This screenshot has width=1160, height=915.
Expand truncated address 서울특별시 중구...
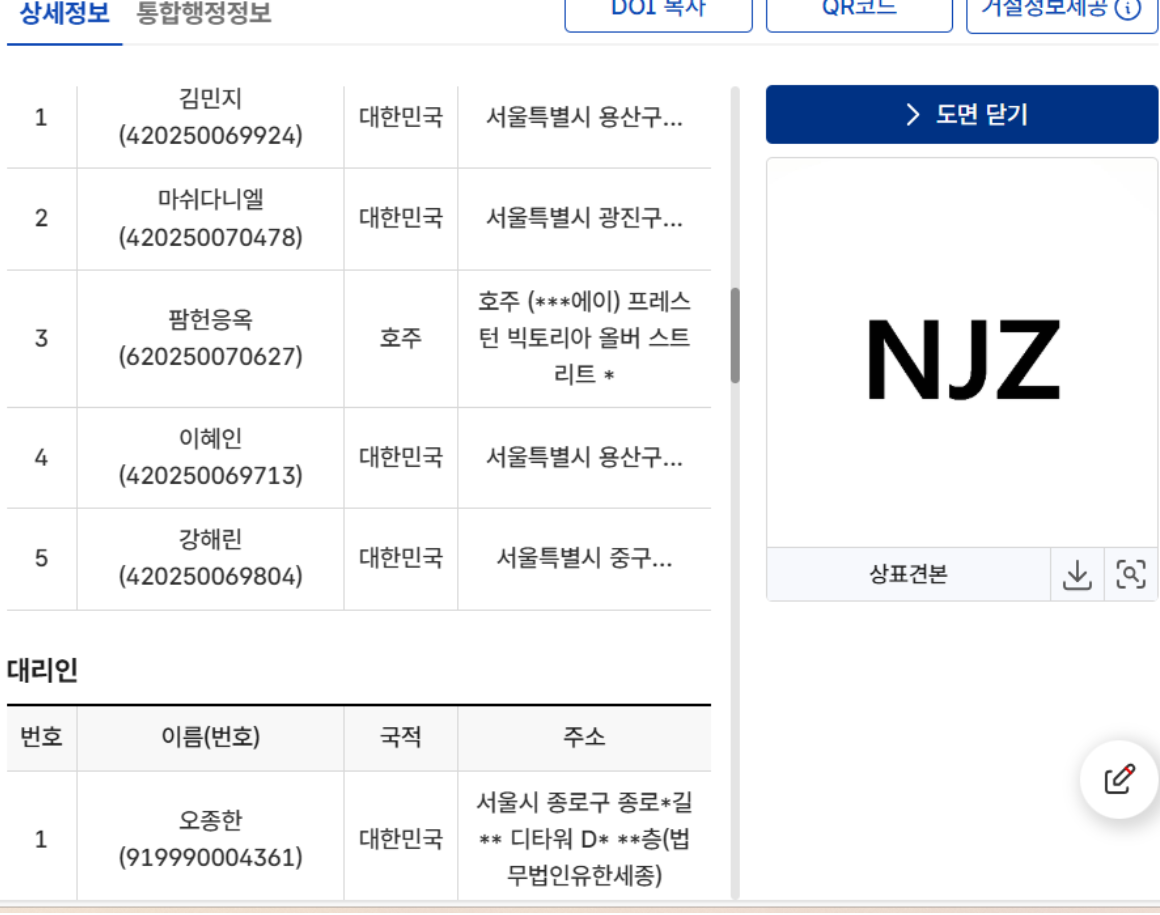[584, 558]
